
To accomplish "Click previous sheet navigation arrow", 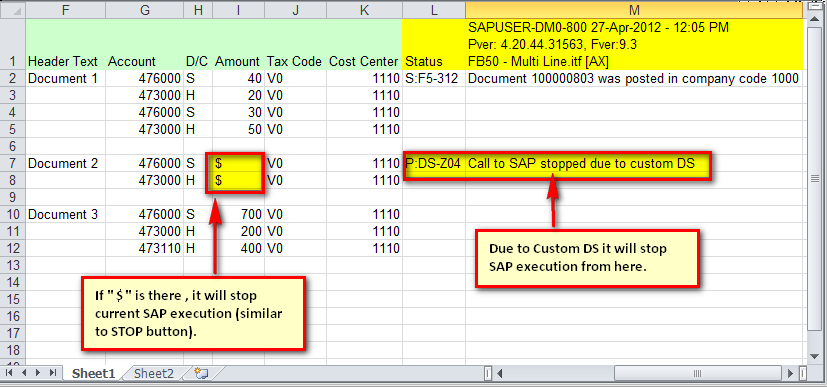I will coord(24,373).
